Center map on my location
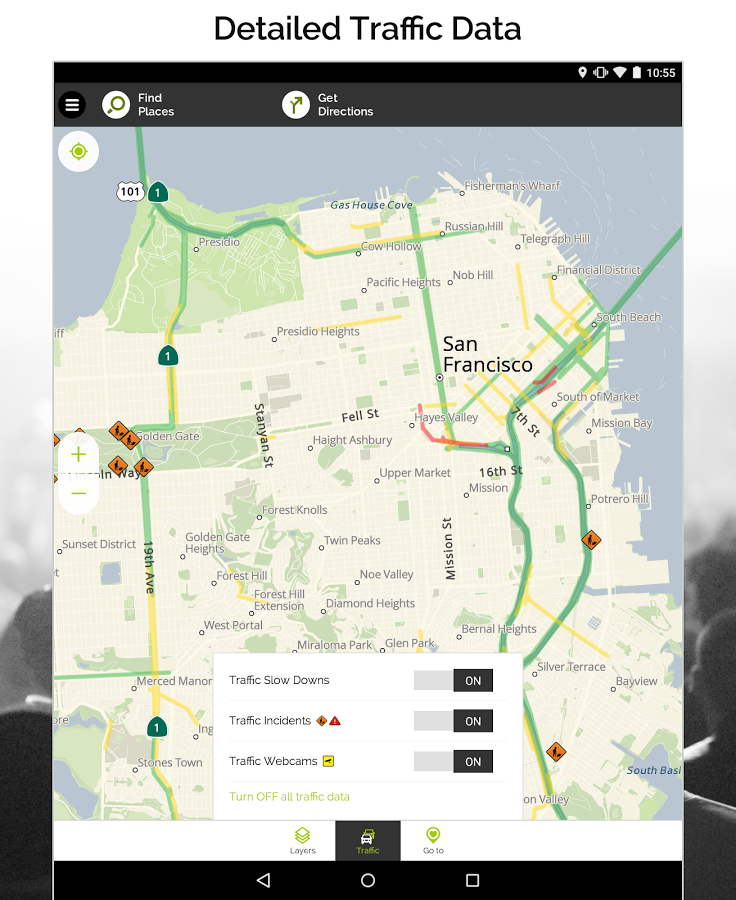 pos(79,152)
